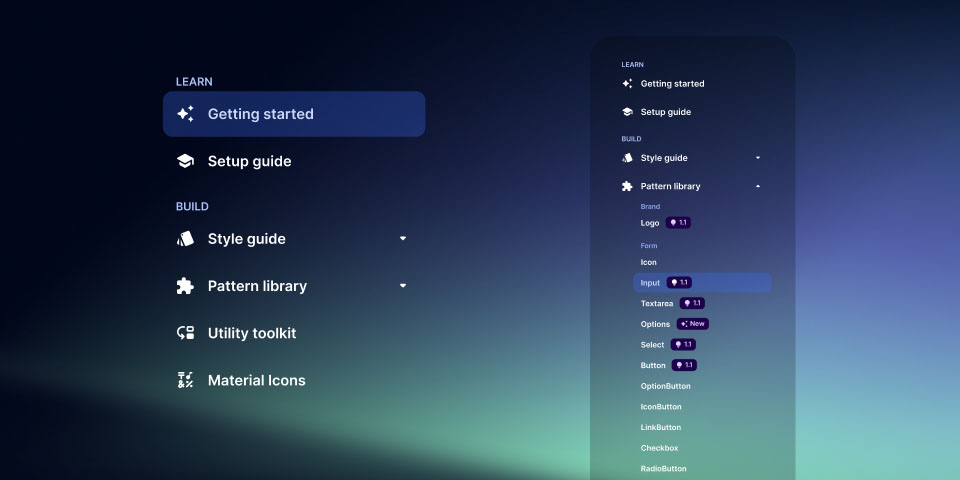Image resolution: width=960 pixels, height=480 pixels.
Task: Expand Pattern library arrow in large menu
Action: coord(403,285)
